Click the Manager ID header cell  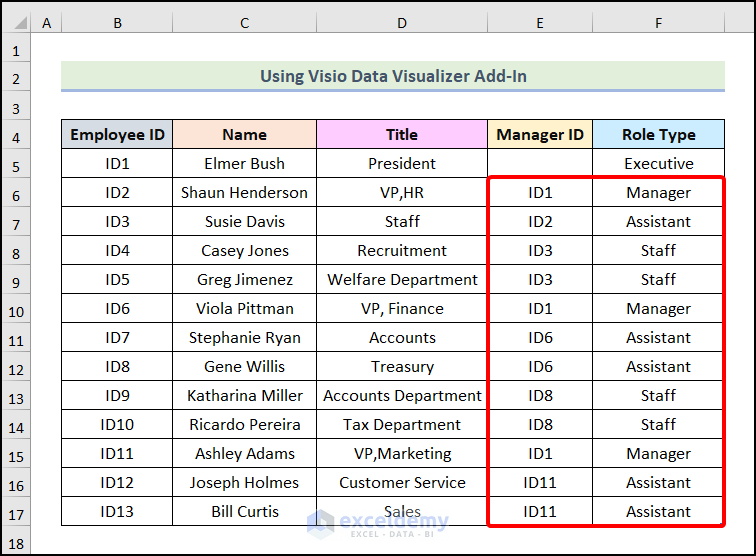point(540,134)
